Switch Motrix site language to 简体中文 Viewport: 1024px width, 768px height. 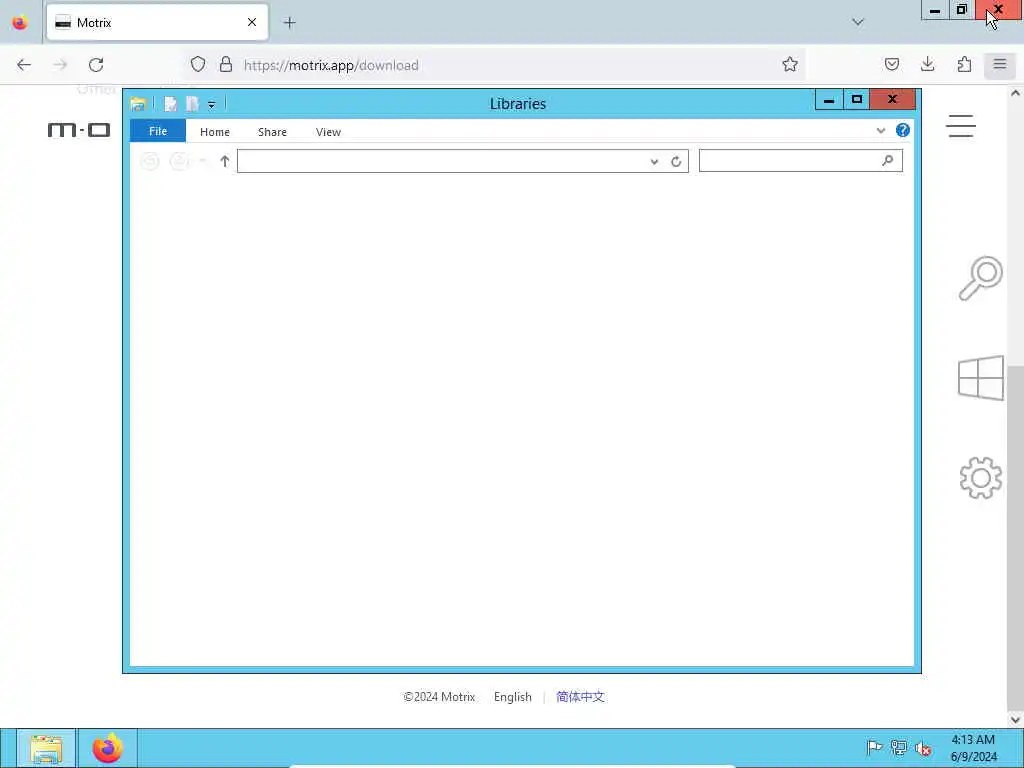580,697
